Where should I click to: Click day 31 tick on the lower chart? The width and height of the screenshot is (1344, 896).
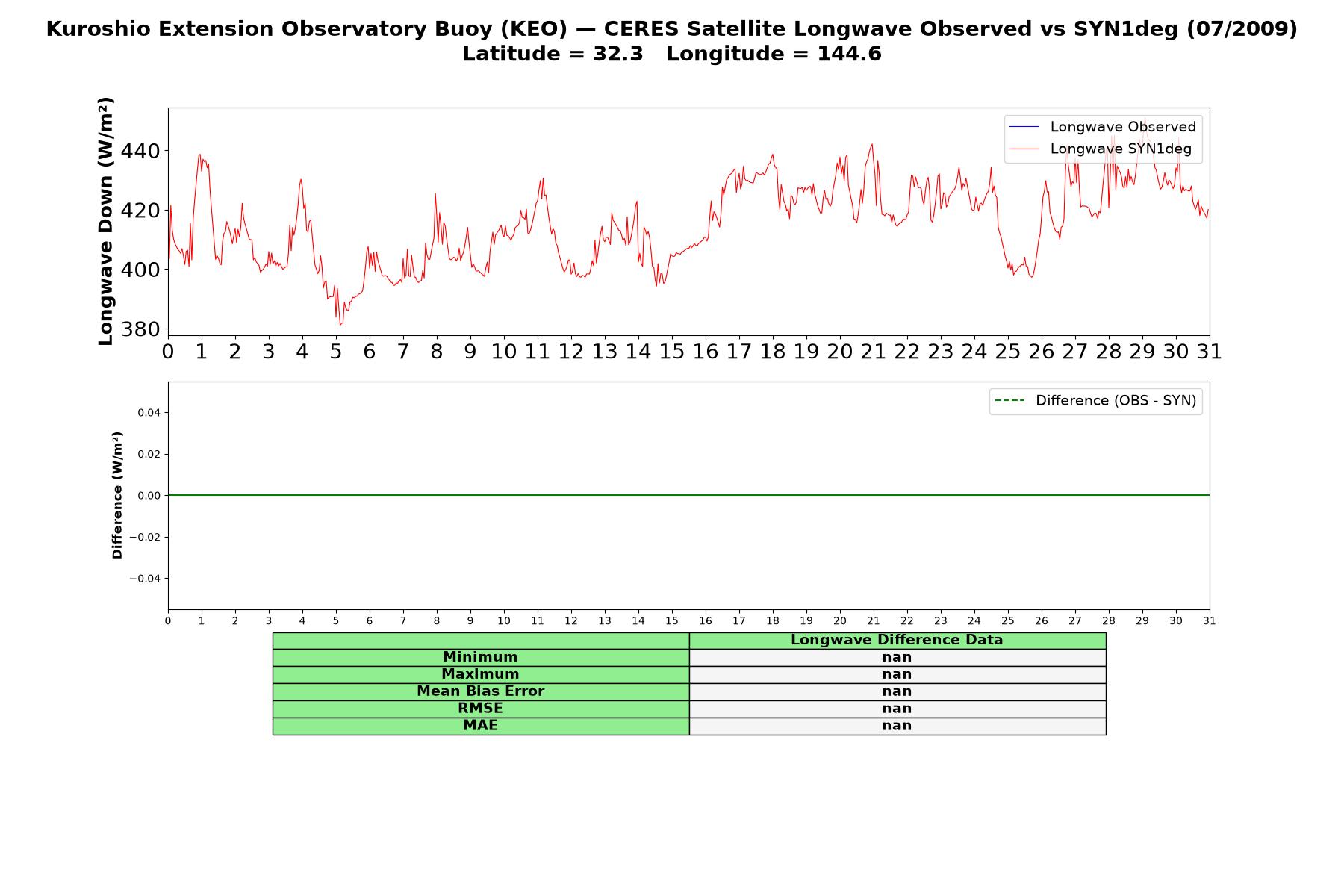click(1210, 621)
